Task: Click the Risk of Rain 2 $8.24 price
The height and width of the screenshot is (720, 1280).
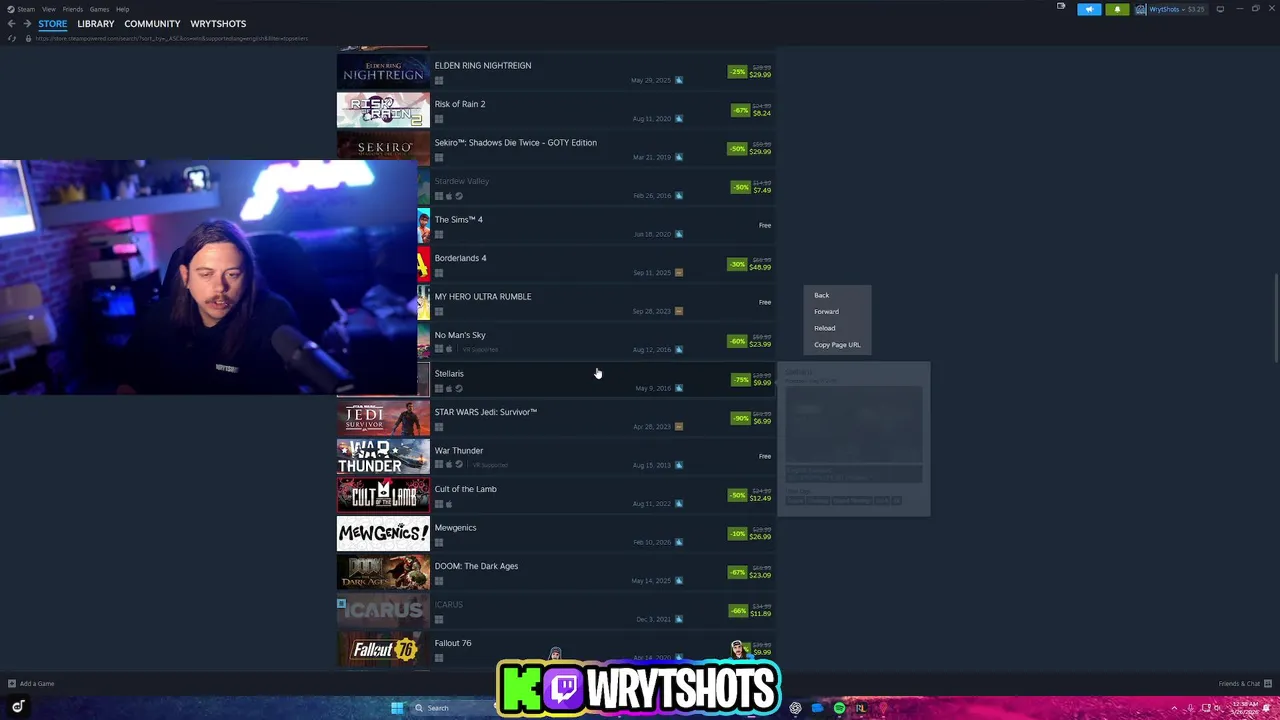Action: pyautogui.click(x=761, y=114)
